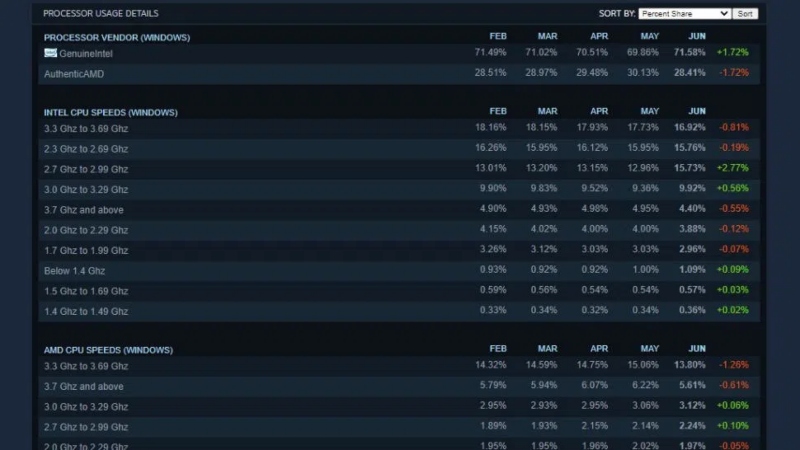The width and height of the screenshot is (800, 450).
Task: Select the AuthenticAMD vendor row
Action: point(74,73)
